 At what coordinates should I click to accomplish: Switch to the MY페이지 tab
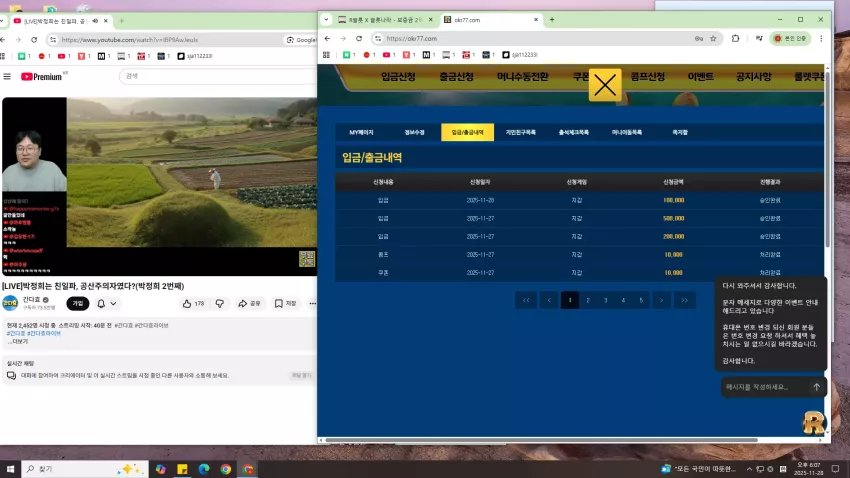tap(362, 132)
